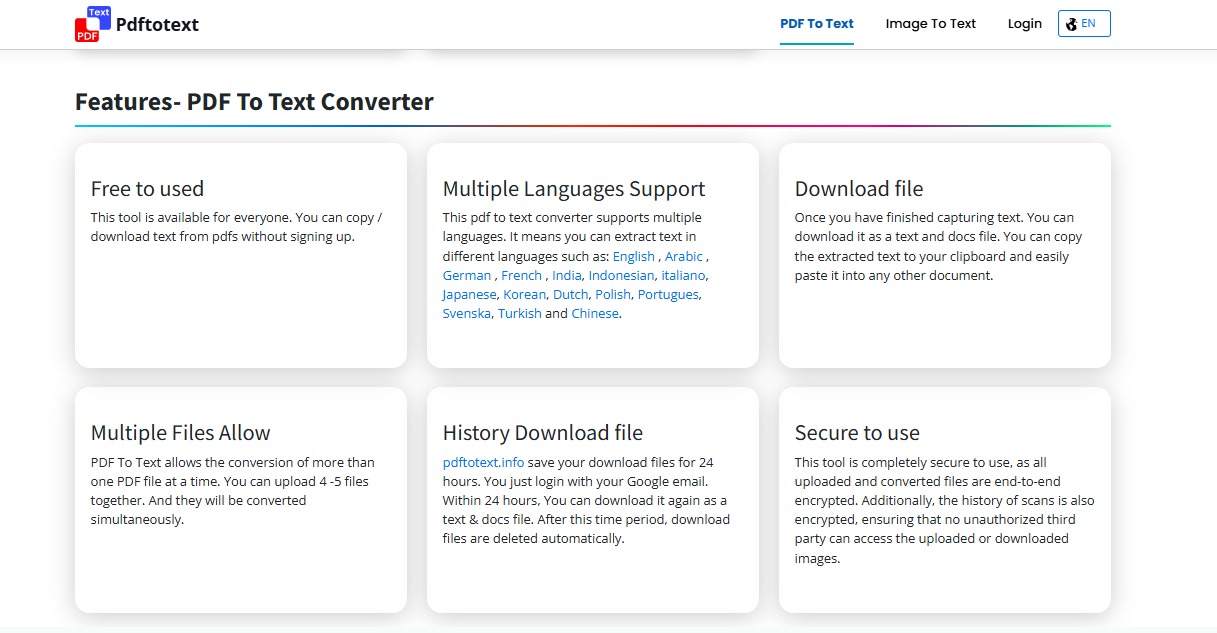Click the italiano language link
The height and width of the screenshot is (633, 1217).
click(684, 276)
